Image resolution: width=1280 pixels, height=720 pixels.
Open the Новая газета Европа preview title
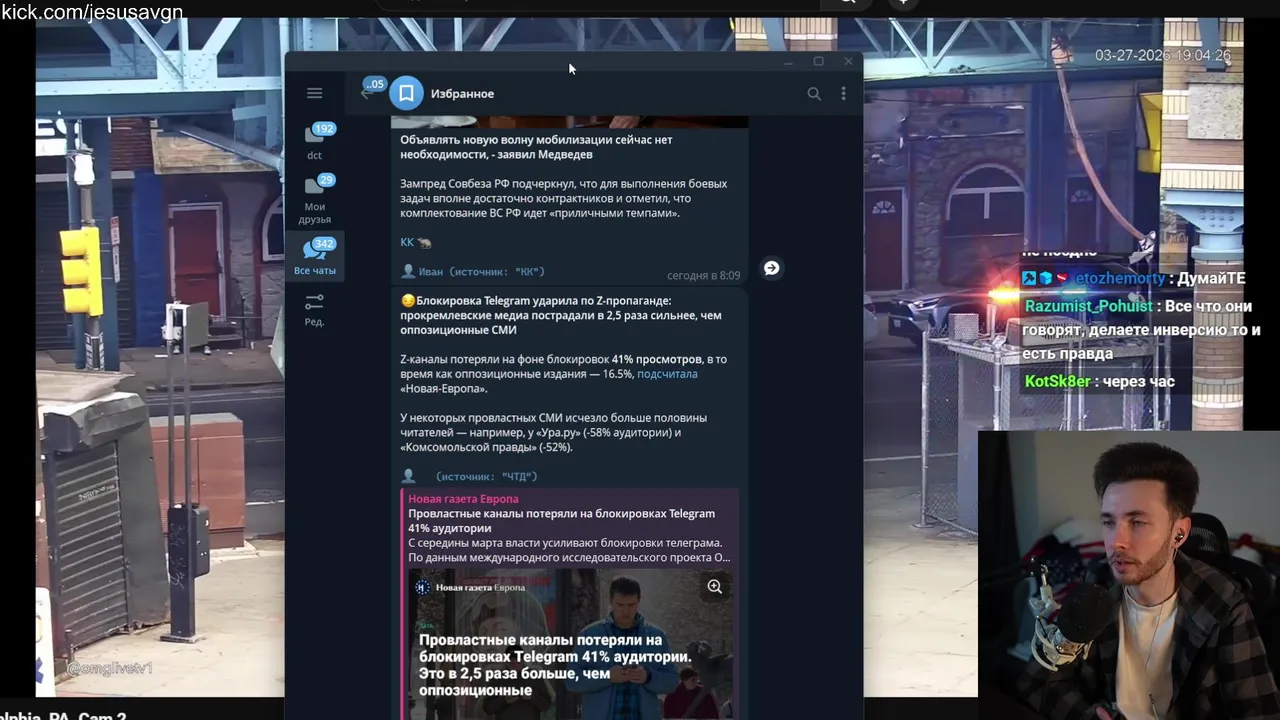463,499
